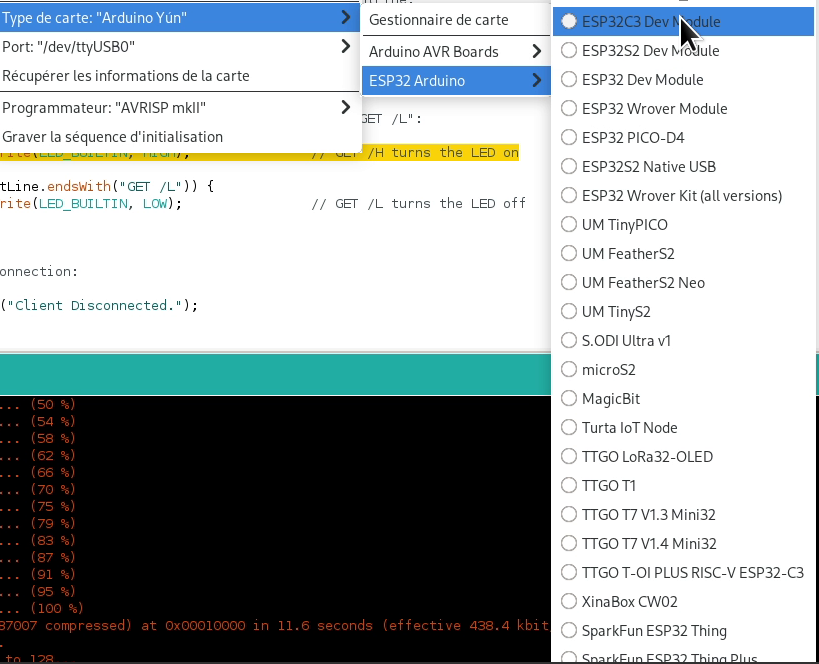The height and width of the screenshot is (664, 819).
Task: Open the Port "/dev/ttyUSB0" submenu
Action: click(x=180, y=47)
